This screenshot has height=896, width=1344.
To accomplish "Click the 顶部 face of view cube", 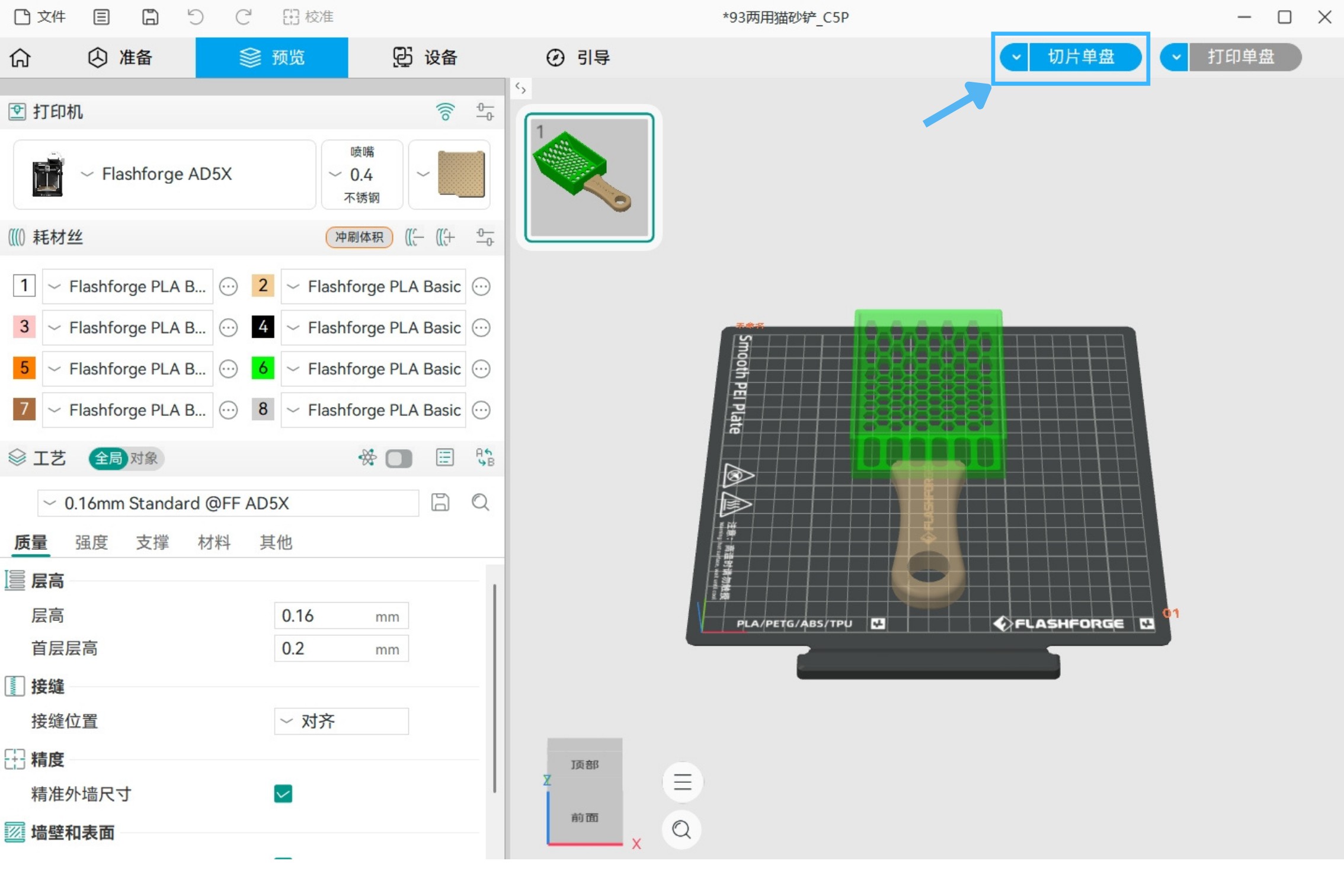I will (x=585, y=764).
